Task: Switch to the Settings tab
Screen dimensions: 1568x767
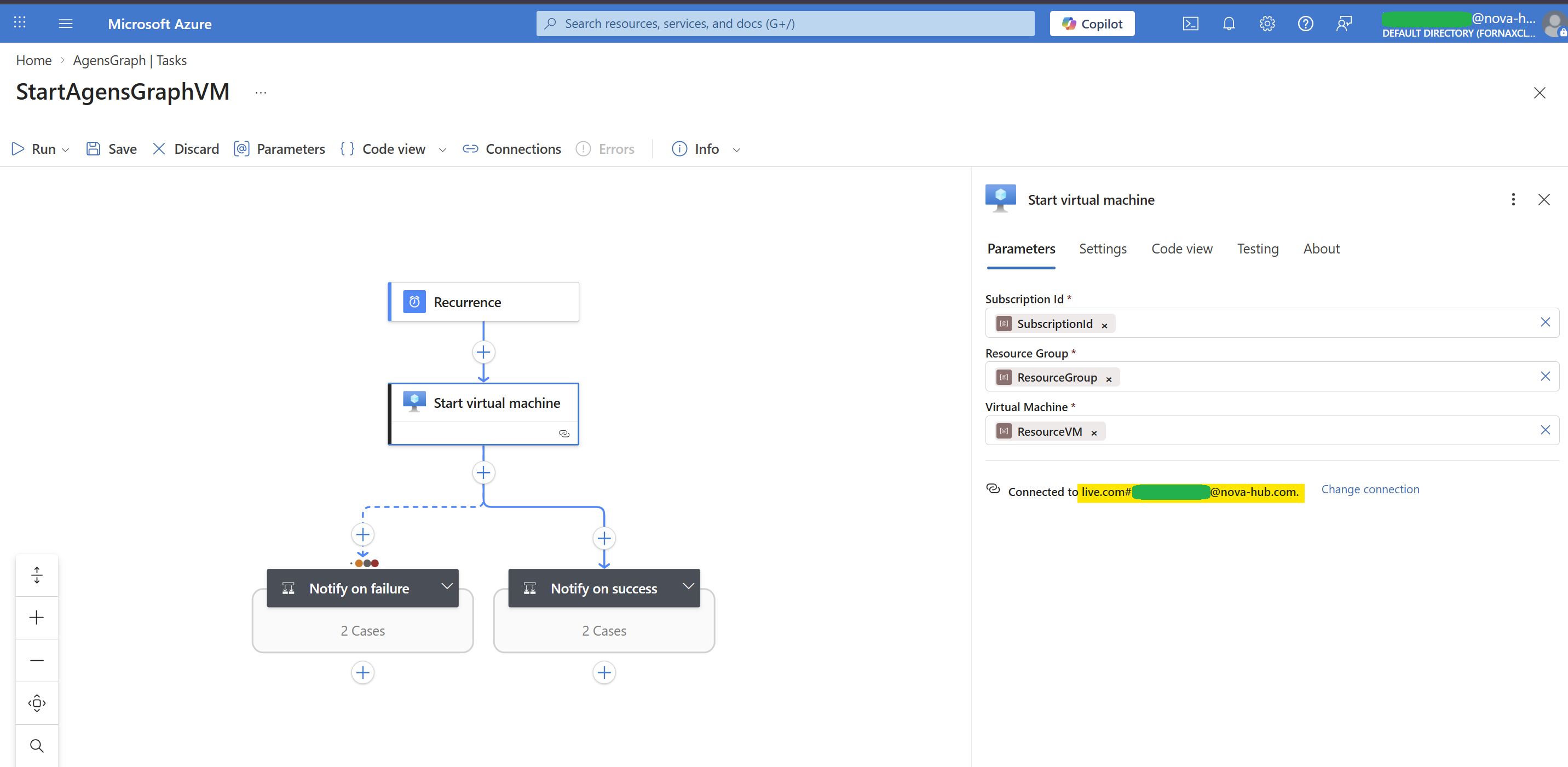Action: pos(1102,249)
